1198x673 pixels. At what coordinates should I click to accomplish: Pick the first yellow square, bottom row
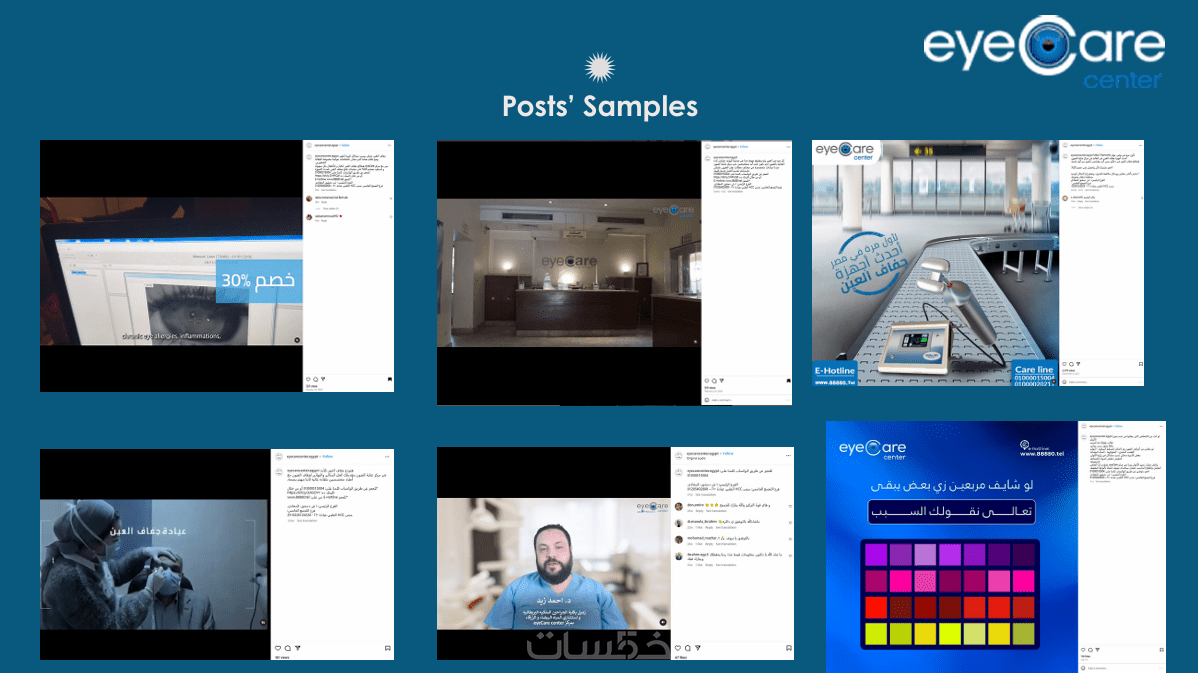(876, 633)
